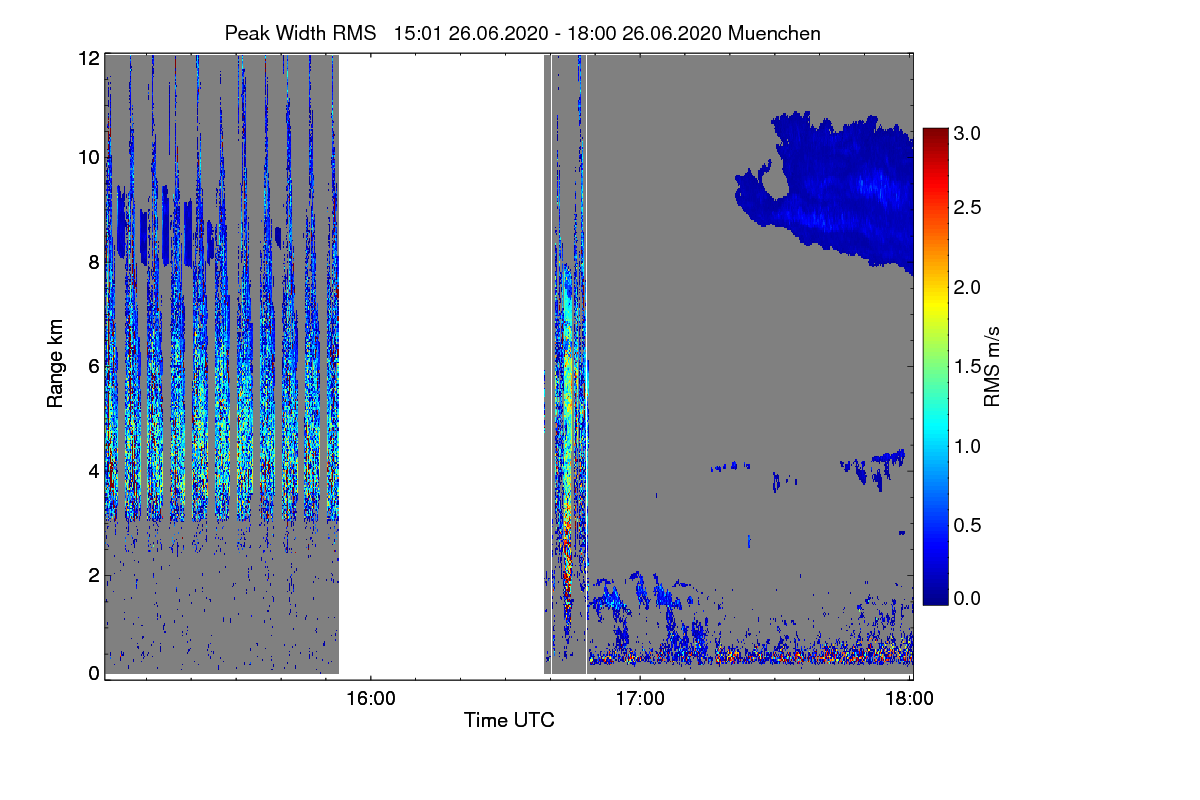Screen dimensions: 1200x800
Task: Click the green middle of the colorbar
Action: (935, 367)
